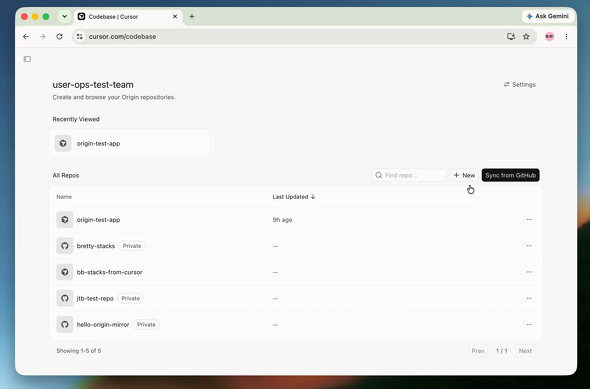590x389 pixels.
Task: Click Private badge on jtb-test-repo
Action: (x=131, y=298)
